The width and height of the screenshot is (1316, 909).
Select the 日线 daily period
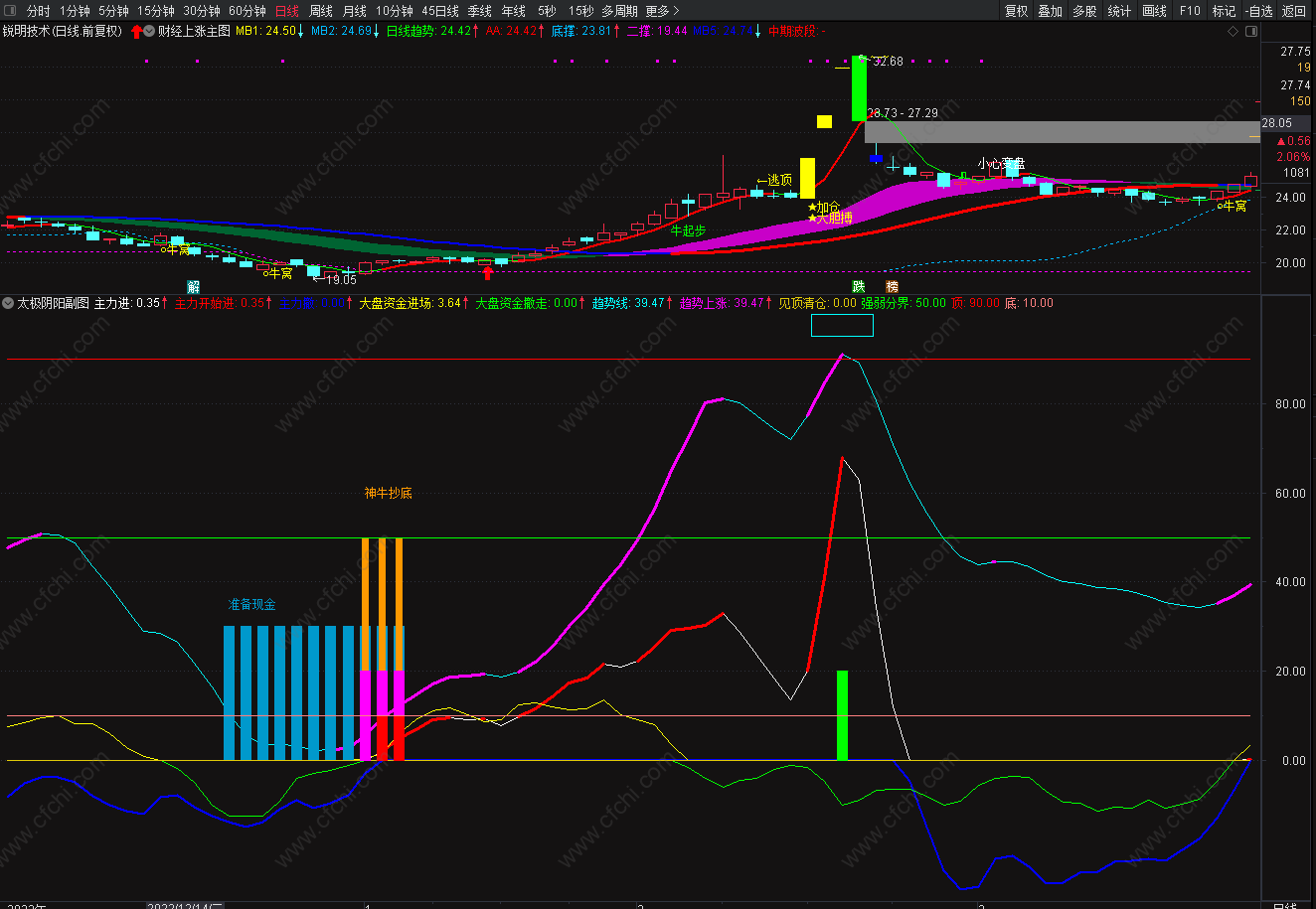[286, 11]
